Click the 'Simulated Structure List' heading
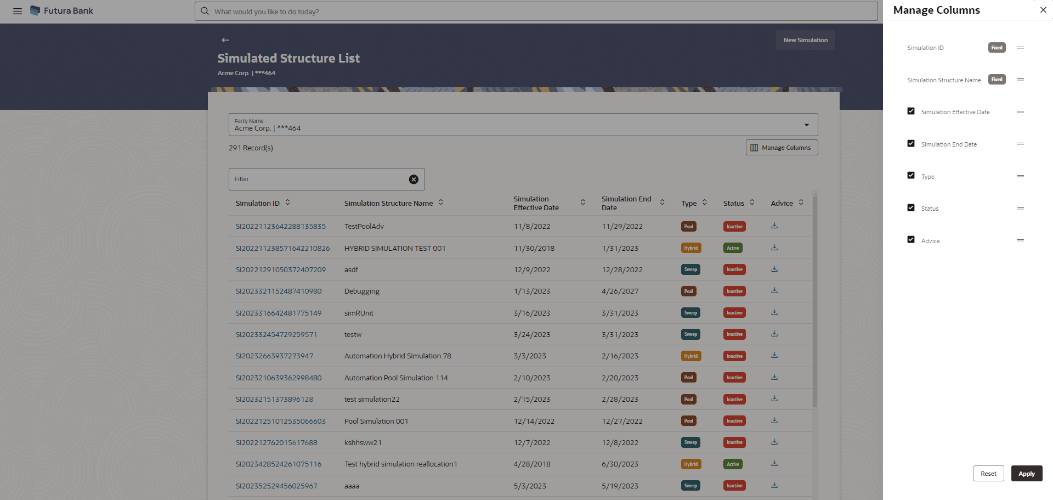The height and width of the screenshot is (500, 1053). (x=289, y=58)
